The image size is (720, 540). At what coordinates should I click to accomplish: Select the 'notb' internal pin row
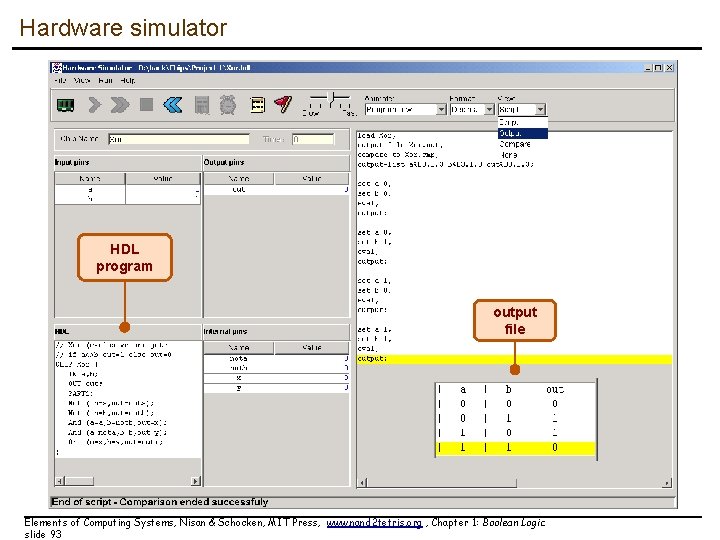point(276,368)
